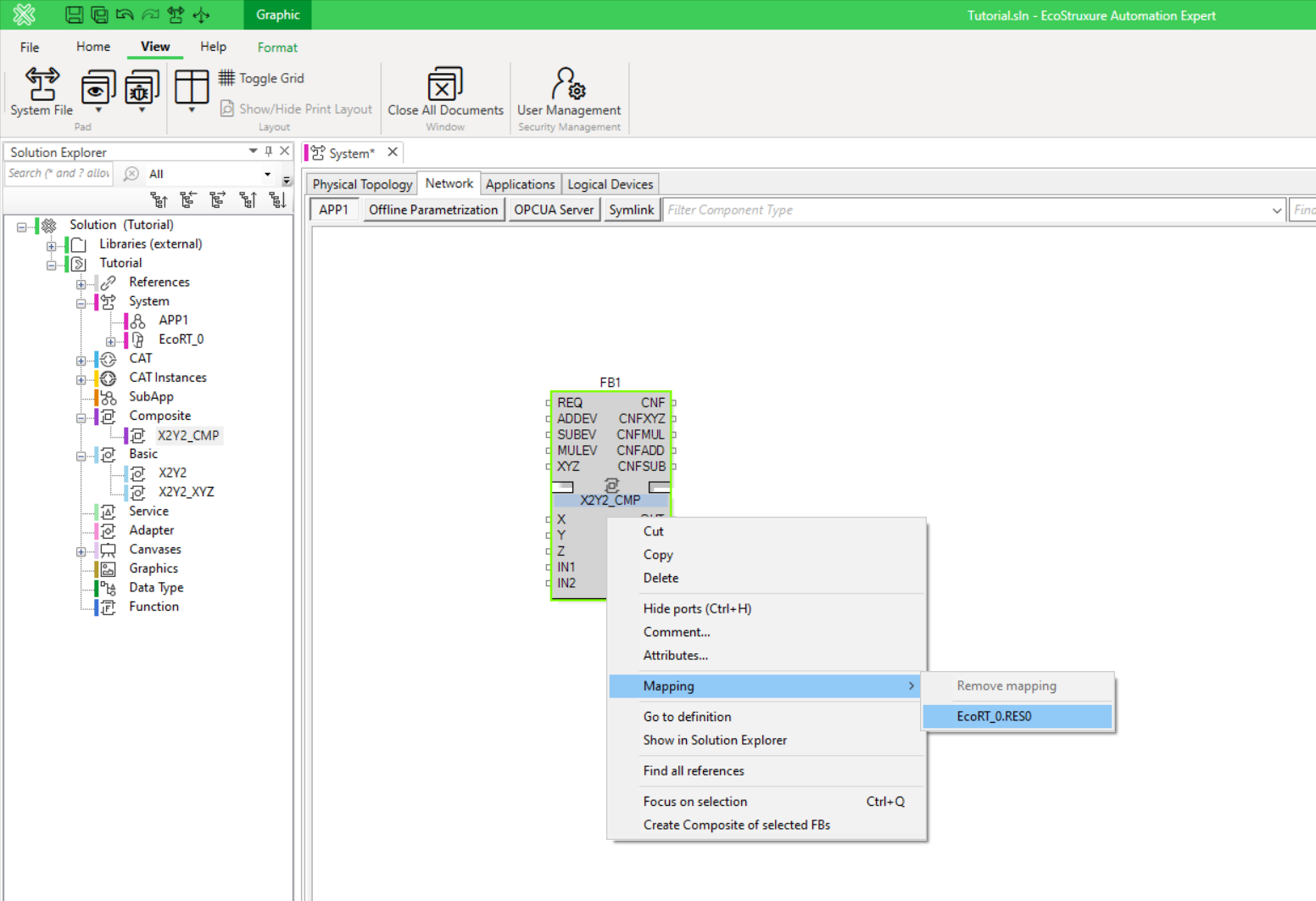Click the clear search magnifier icon
The width and height of the screenshot is (1316, 901).
coord(131,174)
